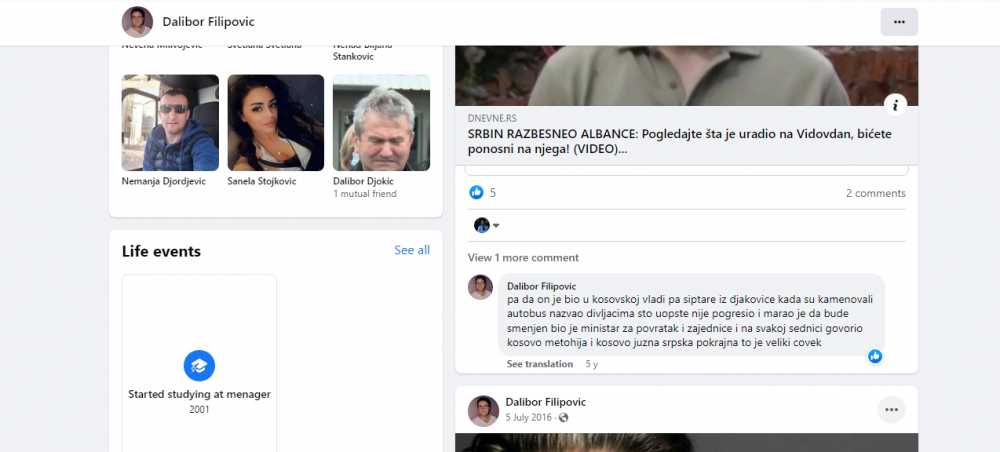Screen dimensions: 1000x452
Task: Open the comment-as profile selector dropdown
Action: [x=487, y=225]
